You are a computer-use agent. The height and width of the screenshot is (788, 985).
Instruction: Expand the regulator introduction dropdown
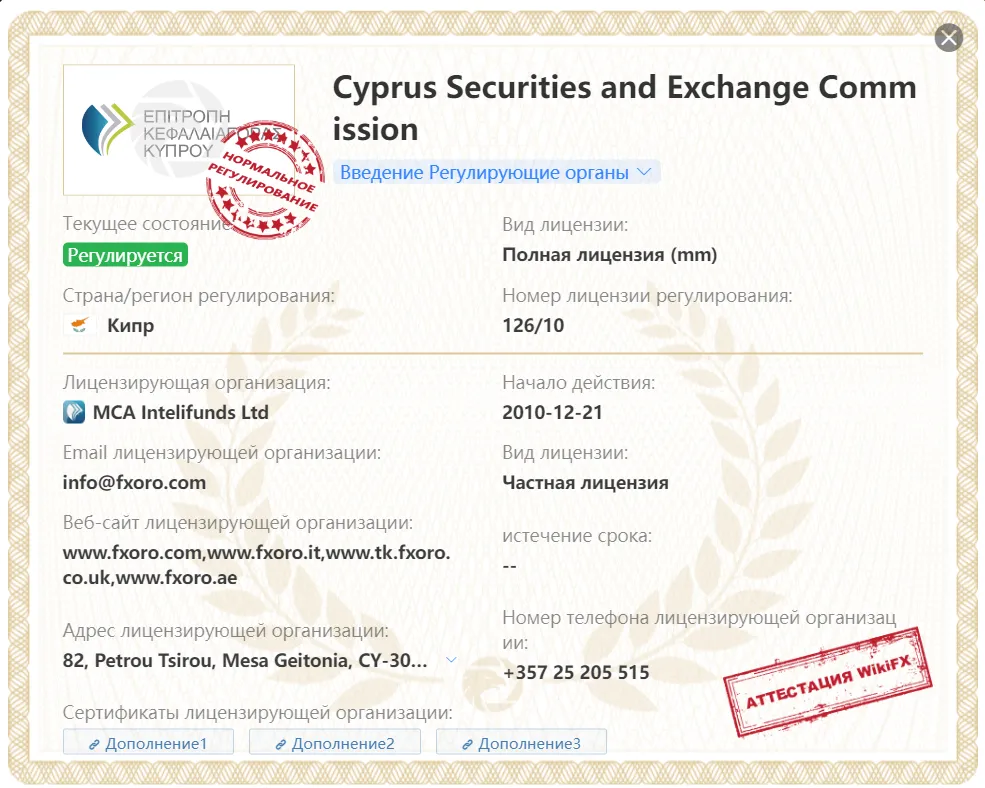click(x=496, y=172)
